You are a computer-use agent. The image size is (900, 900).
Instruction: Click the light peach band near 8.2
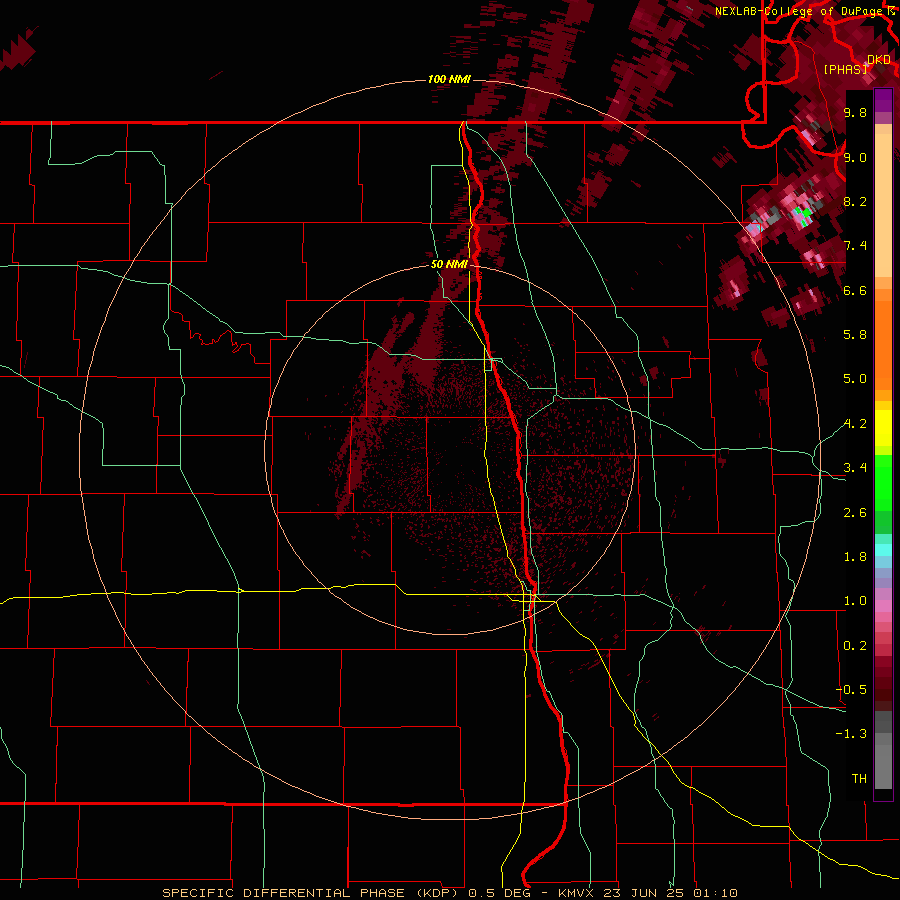(x=883, y=205)
